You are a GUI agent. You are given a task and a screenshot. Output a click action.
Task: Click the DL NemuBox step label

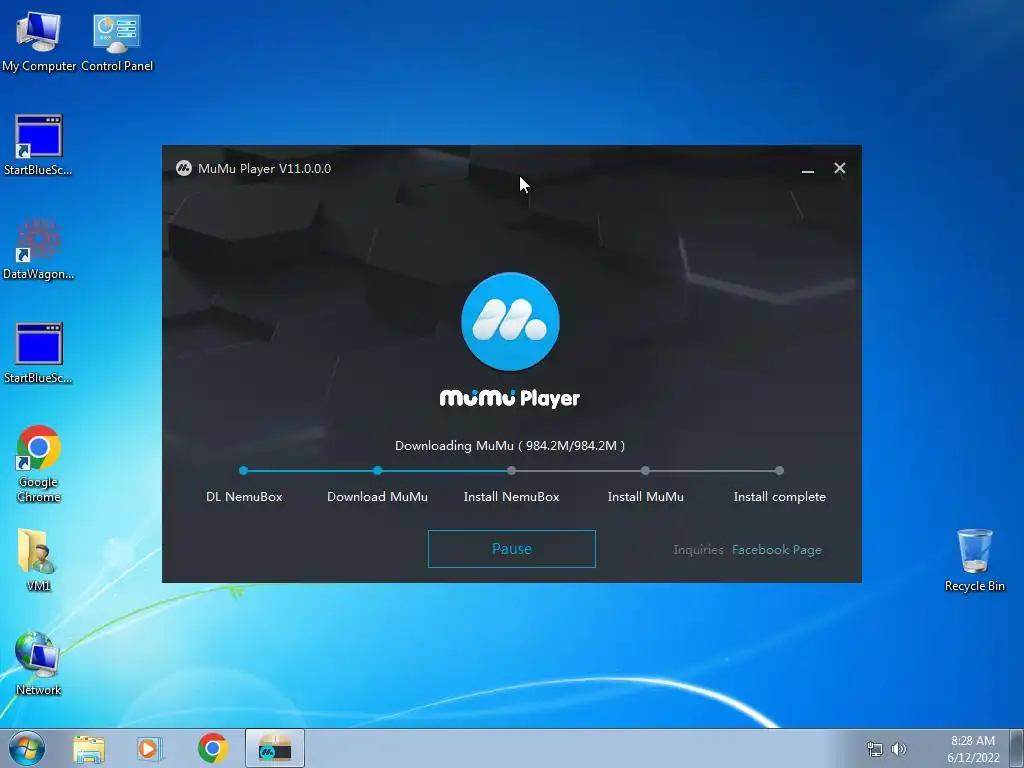point(244,496)
